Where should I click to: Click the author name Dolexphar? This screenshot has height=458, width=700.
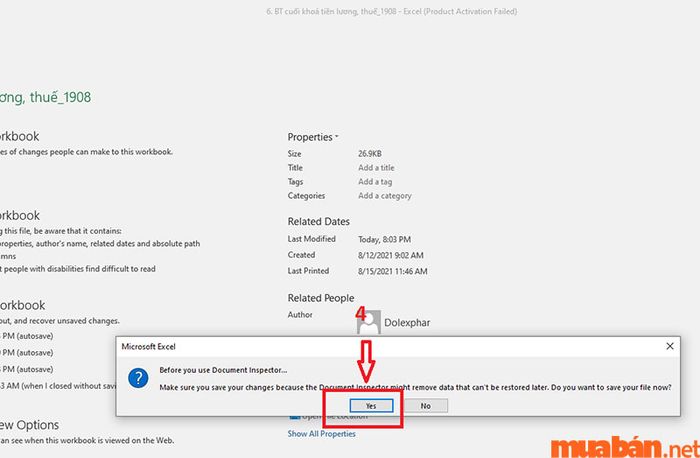tap(407, 322)
